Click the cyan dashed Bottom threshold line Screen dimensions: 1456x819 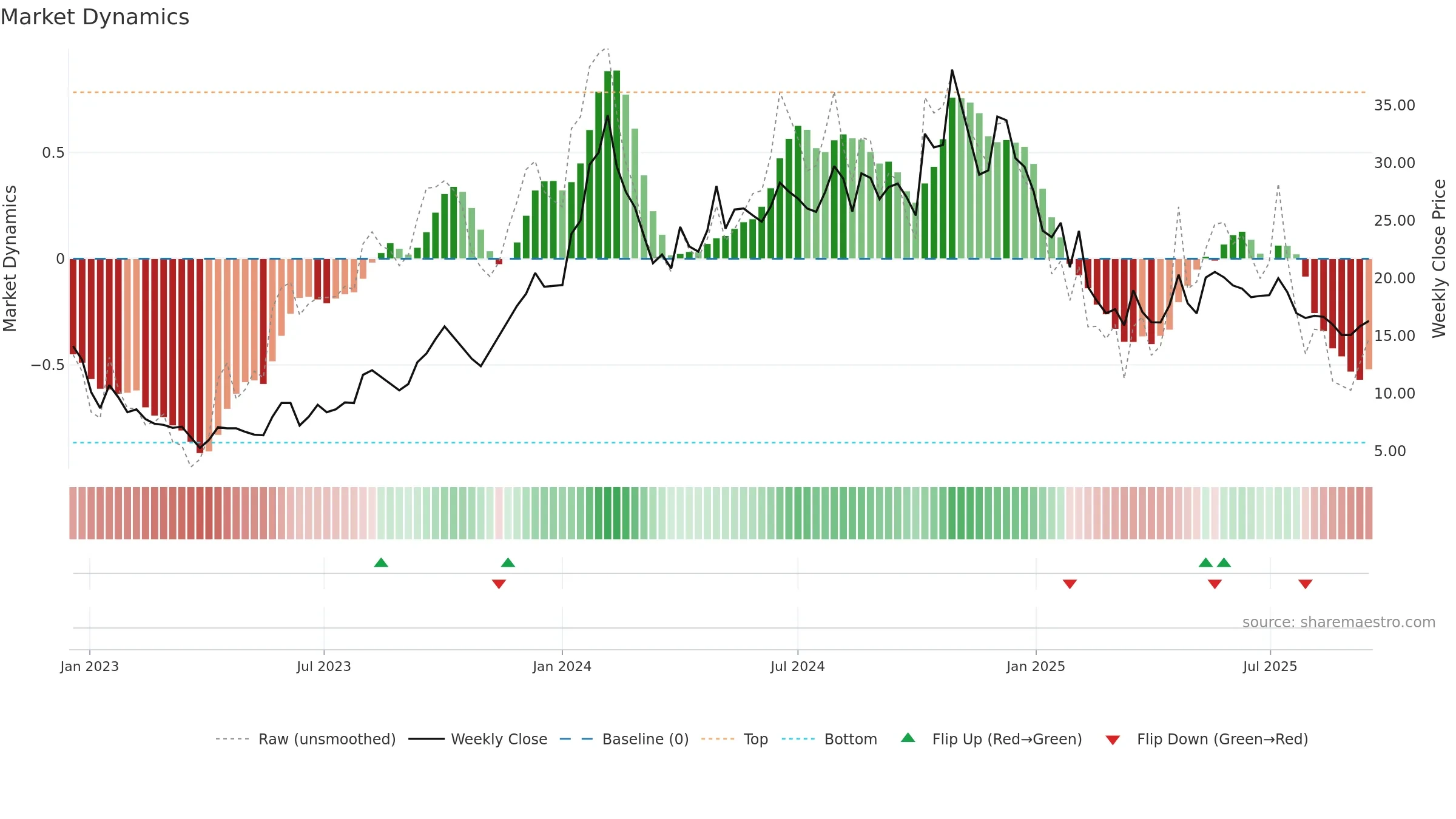(719, 442)
